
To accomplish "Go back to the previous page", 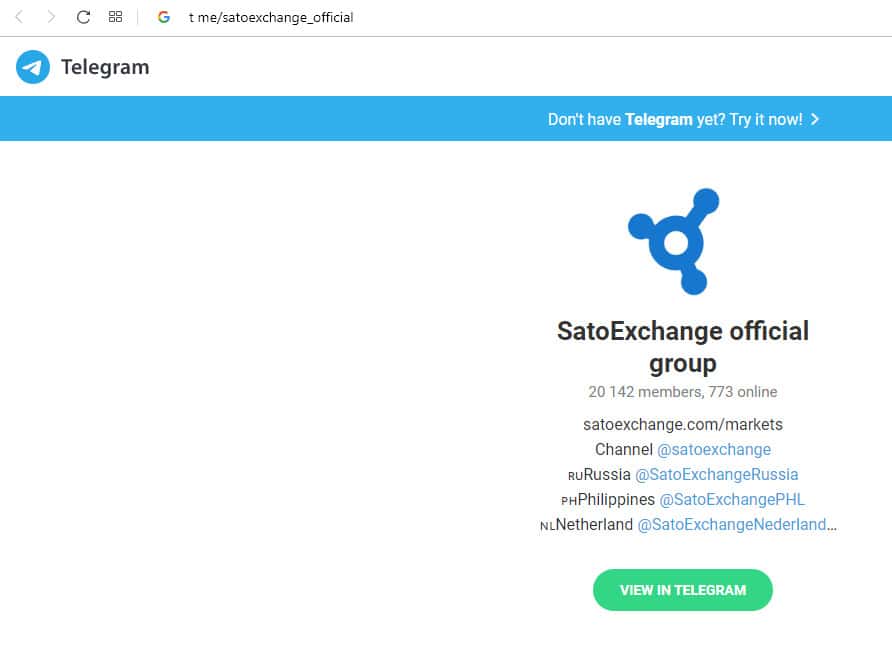I will [x=19, y=17].
